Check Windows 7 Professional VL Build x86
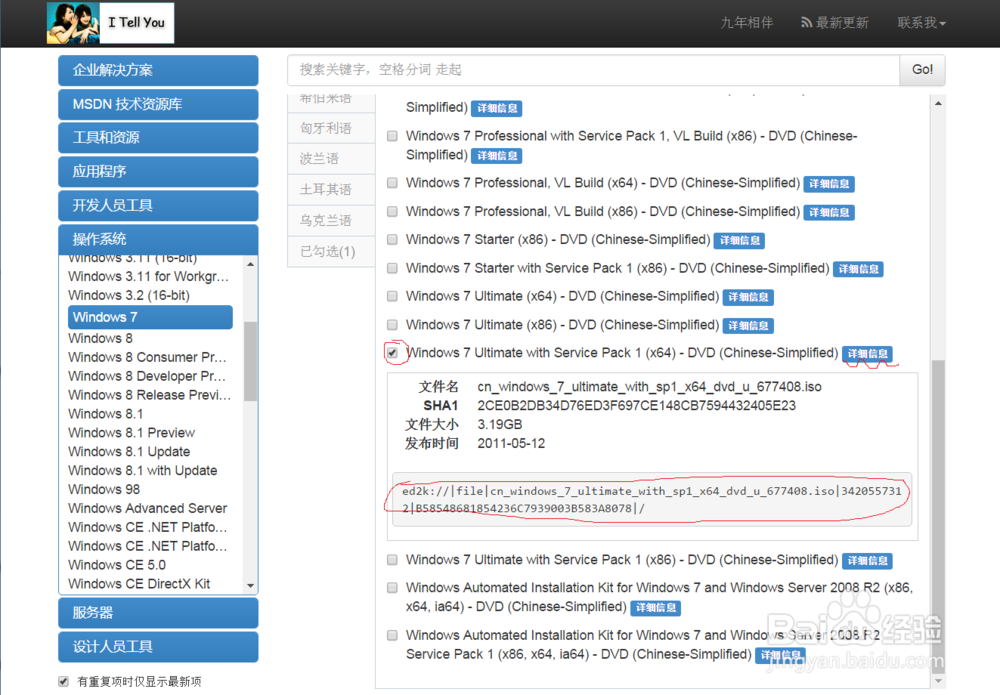 click(x=392, y=211)
